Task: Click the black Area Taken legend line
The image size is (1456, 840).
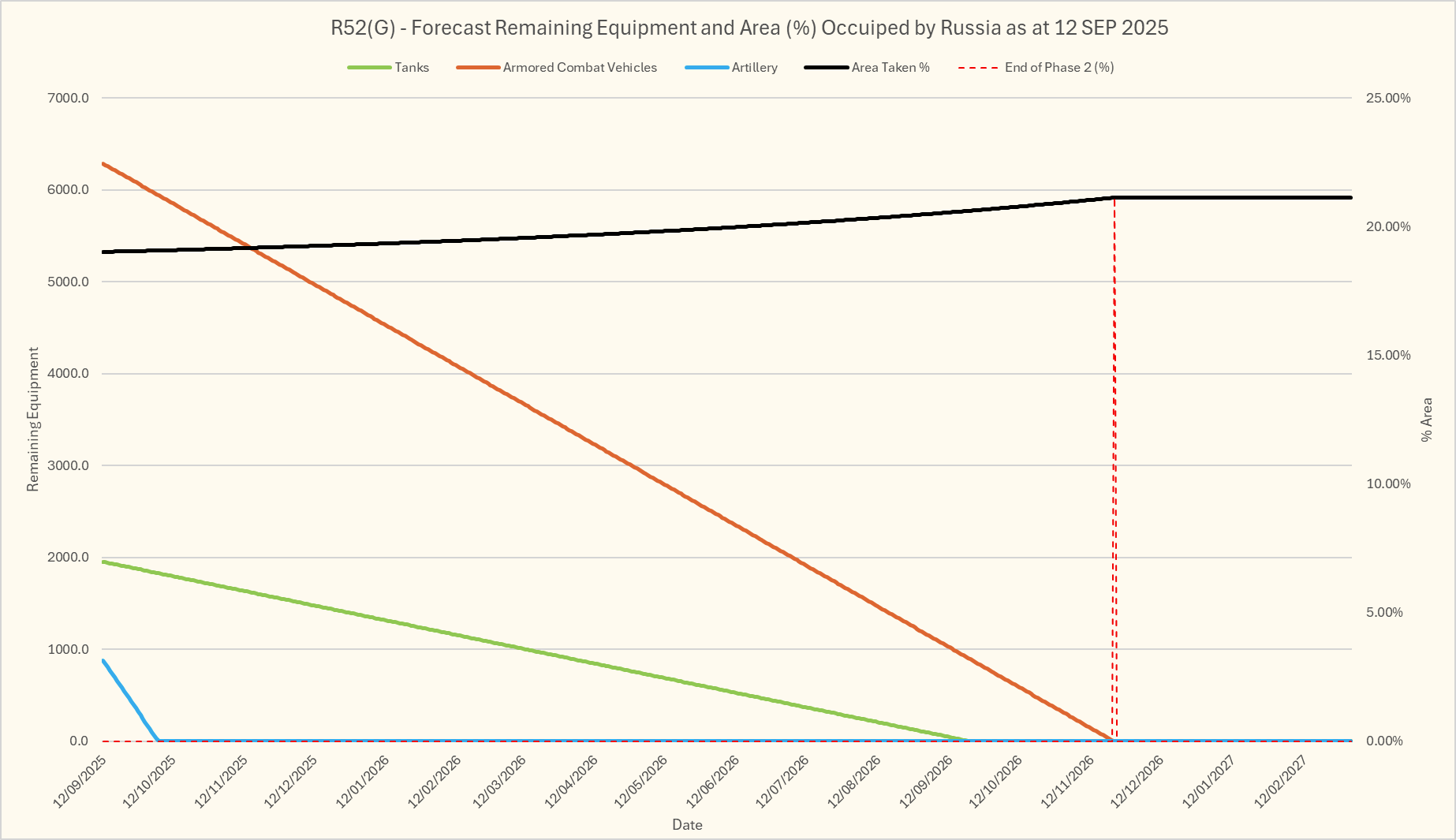Action: (826, 68)
